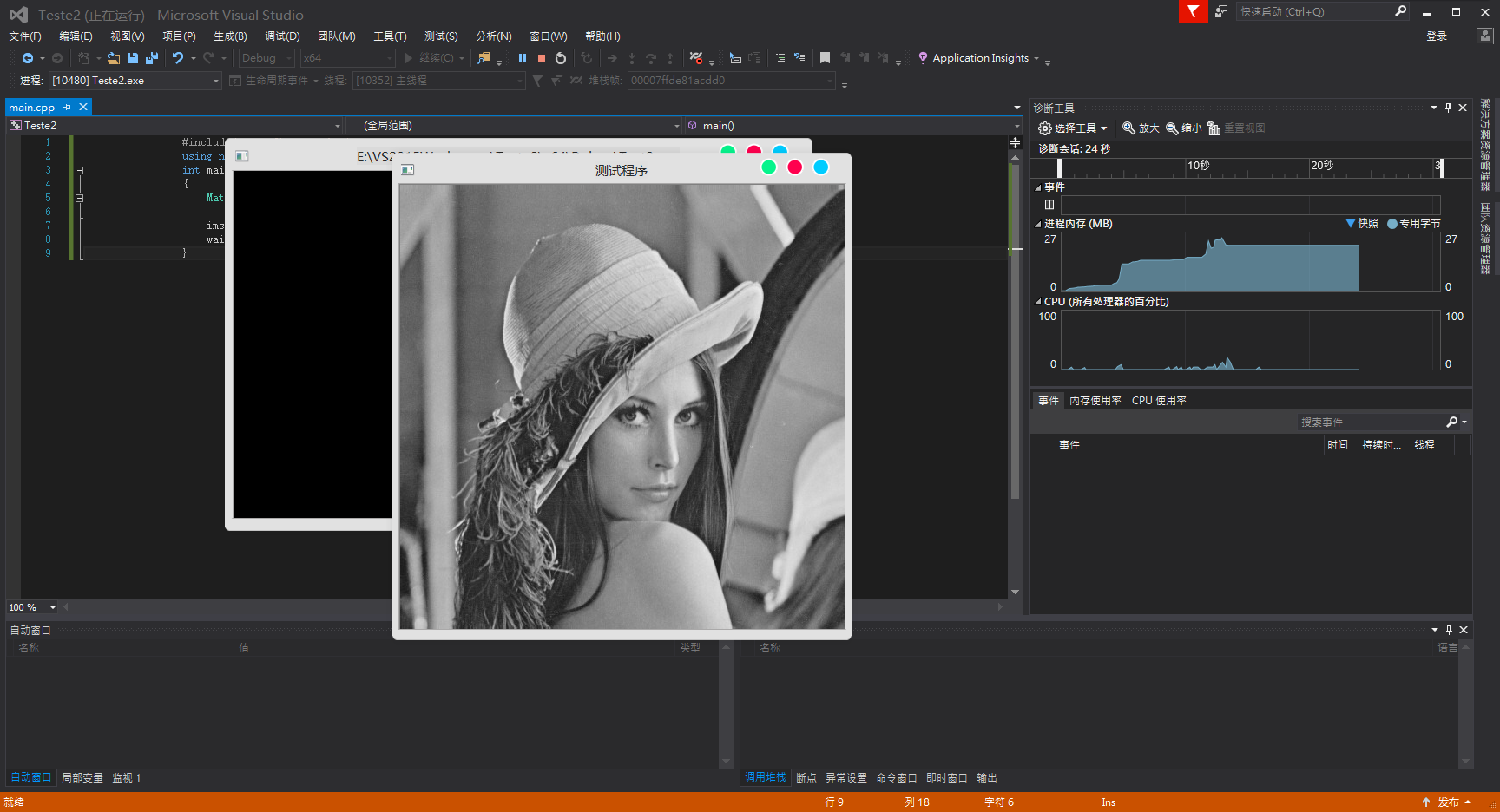Click the feedback icon next to quick launch
Screen dimensions: 1500x812
[x=1221, y=11]
